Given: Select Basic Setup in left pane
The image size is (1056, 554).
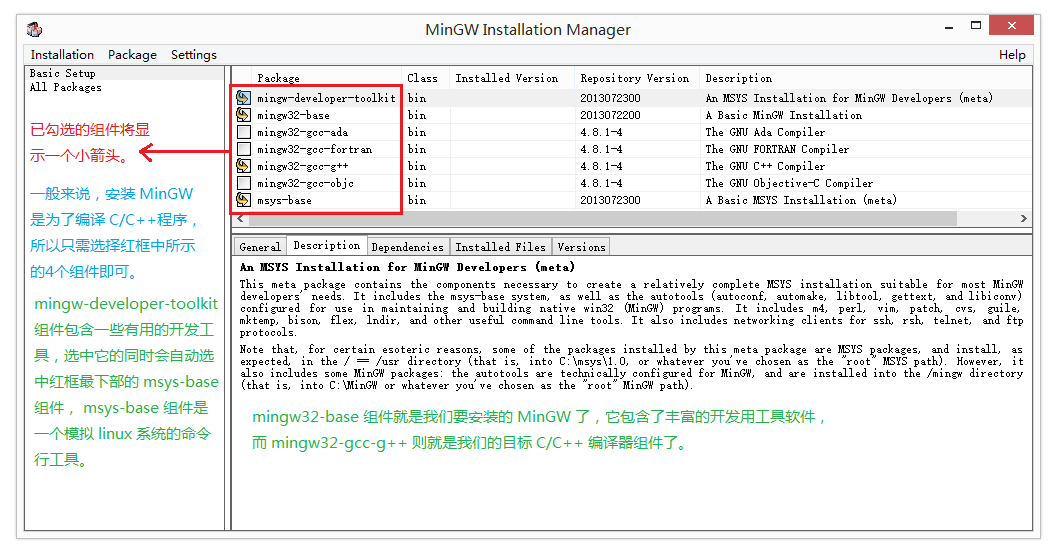Looking at the screenshot, I should pyautogui.click(x=63, y=73).
